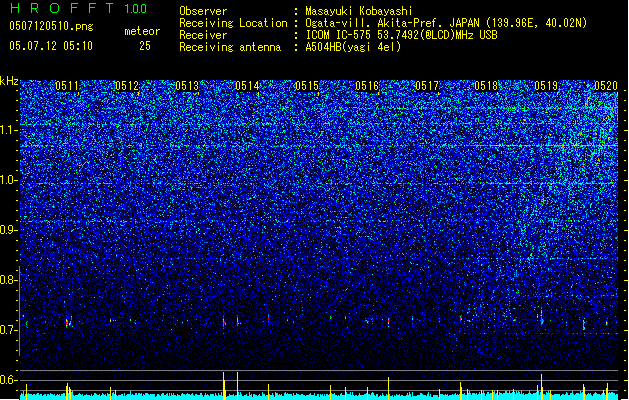This screenshot has width=629, height=400.
Task: Click the 'meteor' label above the count
Action: pyautogui.click(x=142, y=31)
